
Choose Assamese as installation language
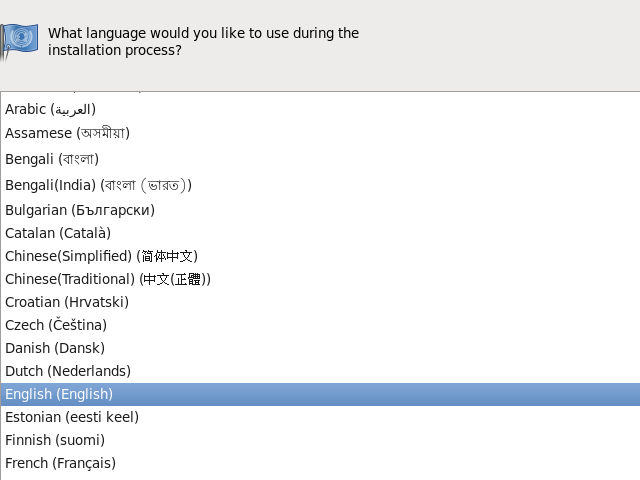[x=67, y=133]
